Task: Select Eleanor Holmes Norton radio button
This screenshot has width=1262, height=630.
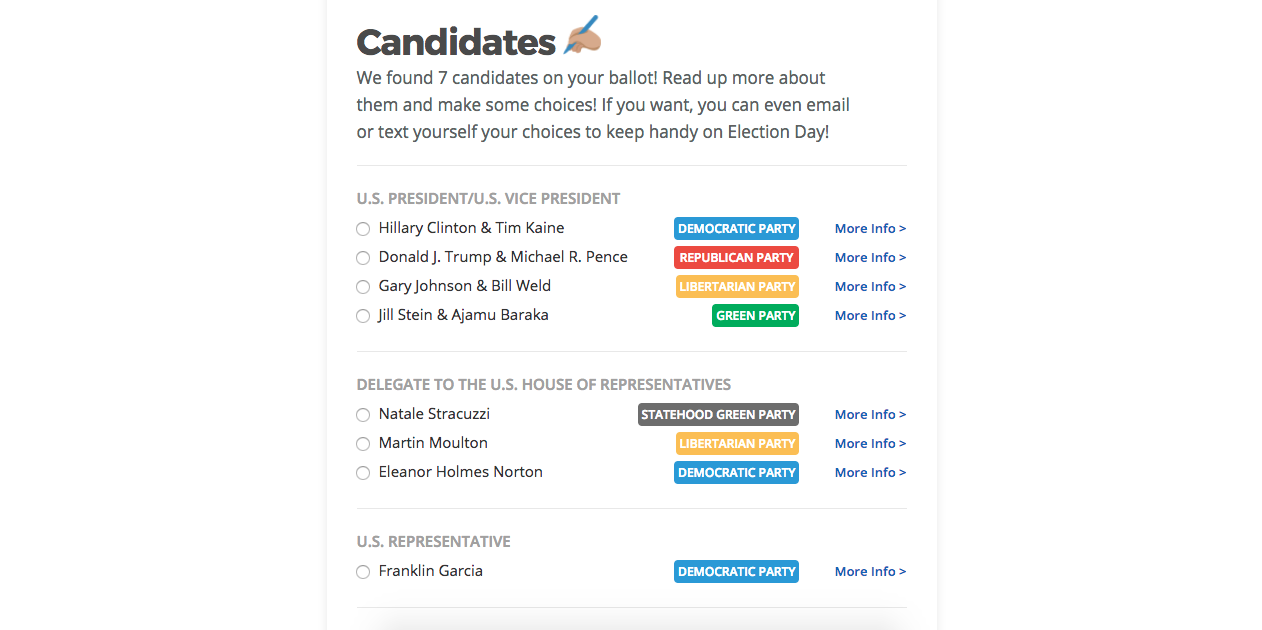Action: point(363,473)
